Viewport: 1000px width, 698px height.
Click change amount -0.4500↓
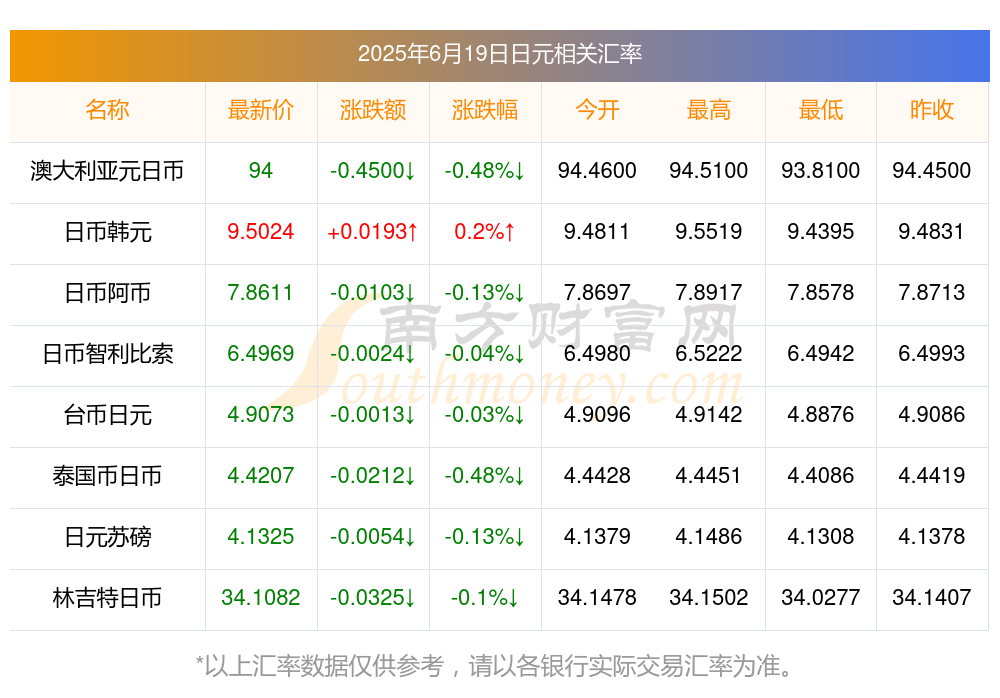click(372, 170)
